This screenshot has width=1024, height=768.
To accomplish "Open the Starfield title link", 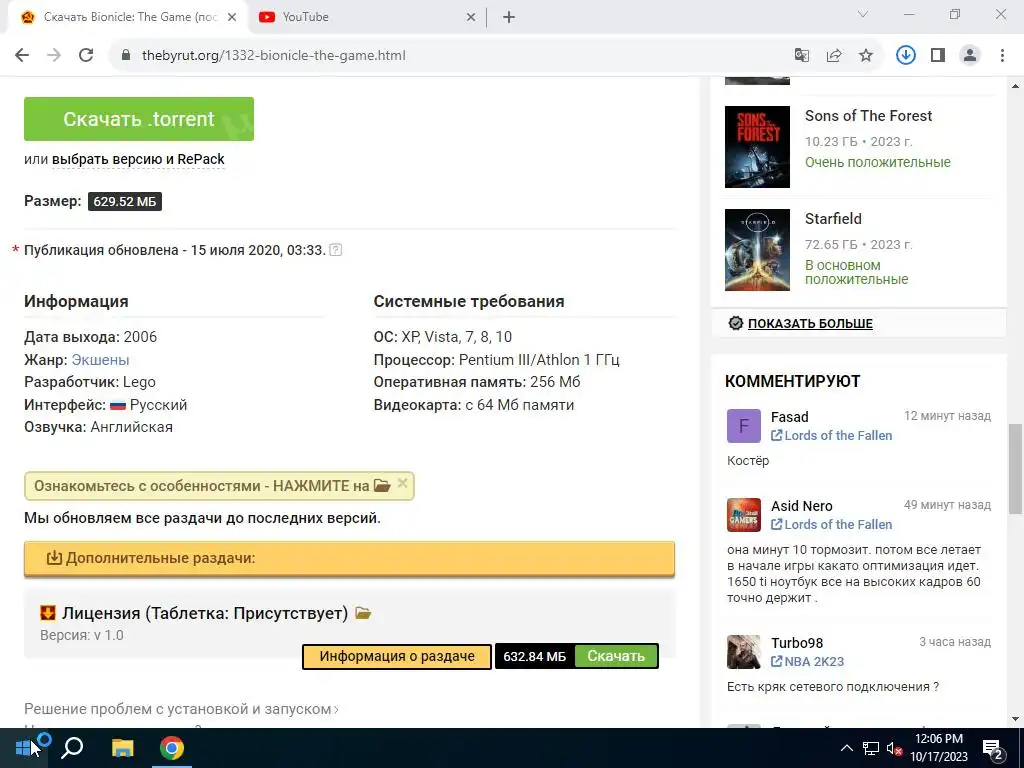I will pyautogui.click(x=833, y=219).
